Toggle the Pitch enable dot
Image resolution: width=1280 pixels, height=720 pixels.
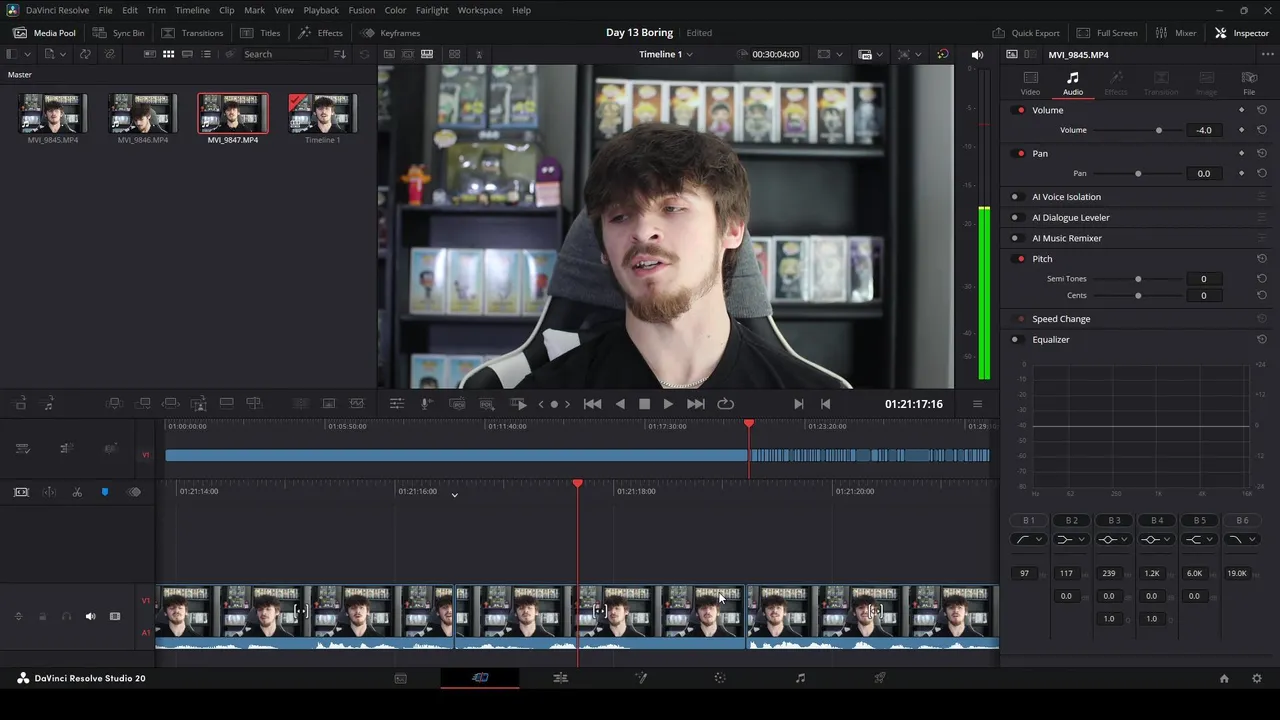pos(1020,259)
